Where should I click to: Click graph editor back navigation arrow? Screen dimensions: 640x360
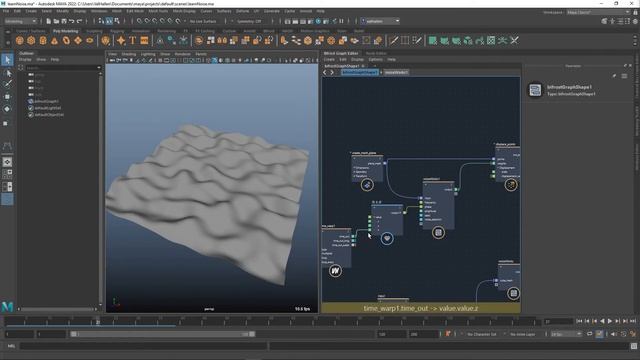[x=325, y=72]
